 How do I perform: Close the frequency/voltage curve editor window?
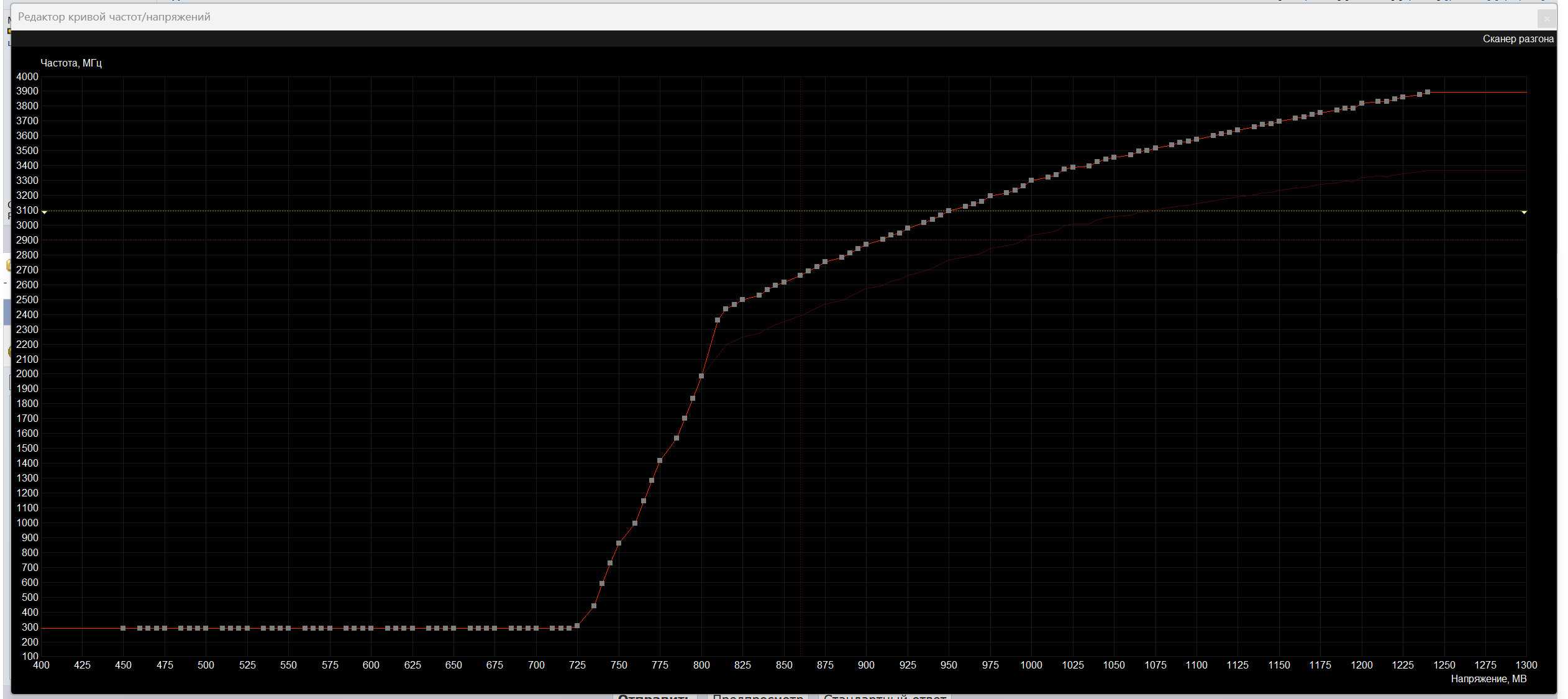[1546, 19]
